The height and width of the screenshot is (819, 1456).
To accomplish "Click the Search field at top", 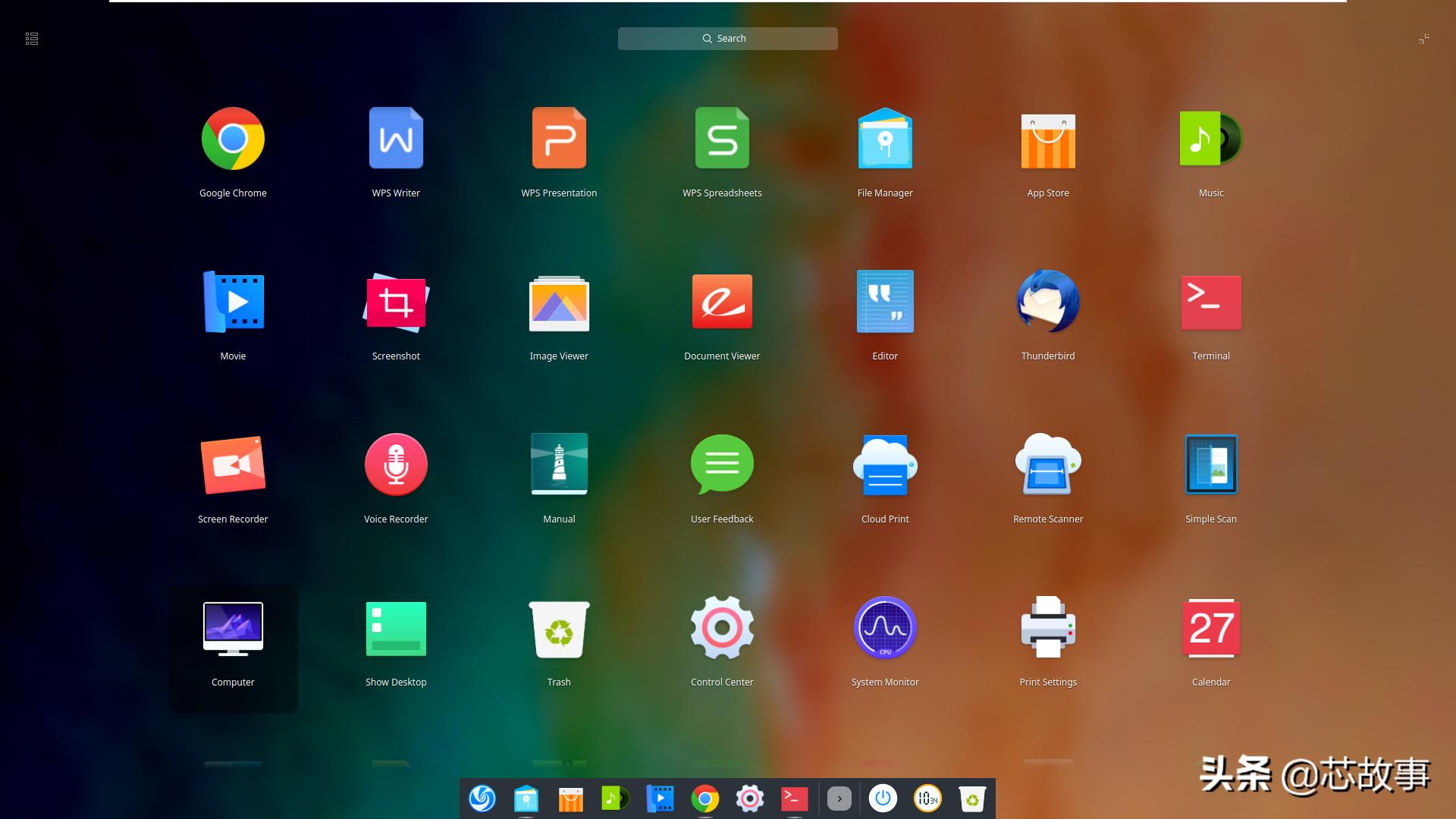I will pos(727,39).
